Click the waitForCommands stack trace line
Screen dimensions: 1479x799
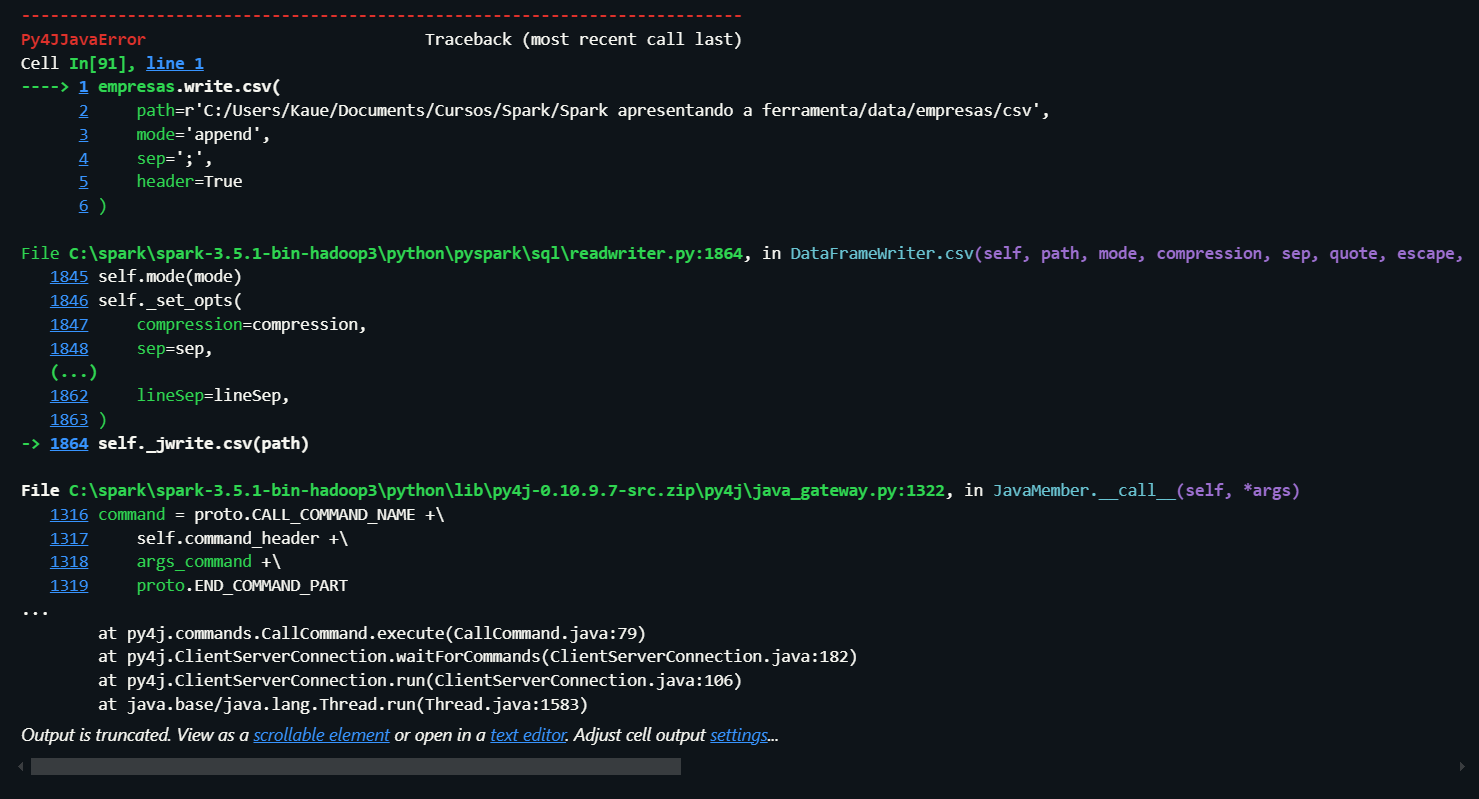click(x=478, y=657)
